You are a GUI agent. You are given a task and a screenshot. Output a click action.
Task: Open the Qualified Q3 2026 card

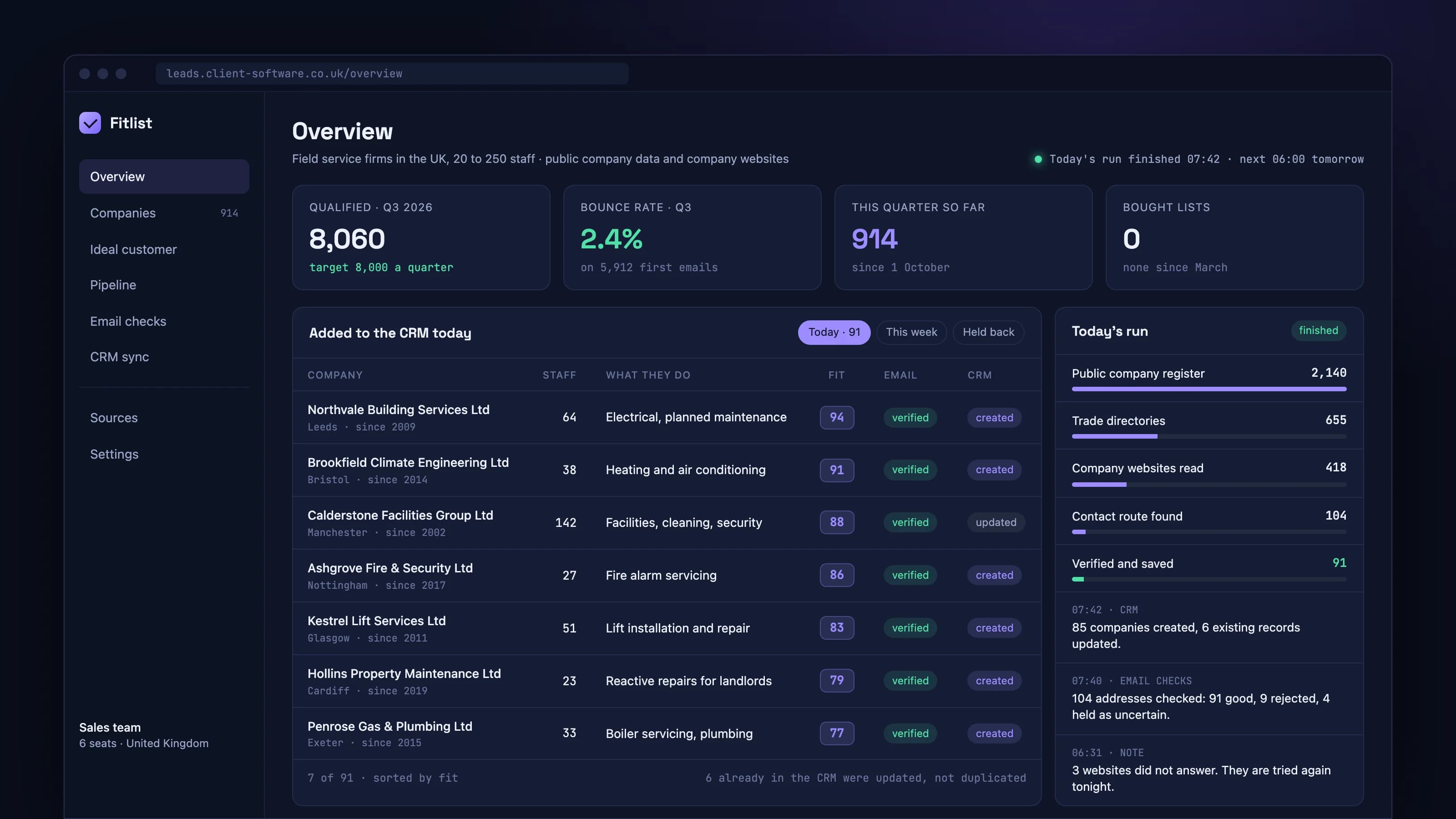coord(421,238)
